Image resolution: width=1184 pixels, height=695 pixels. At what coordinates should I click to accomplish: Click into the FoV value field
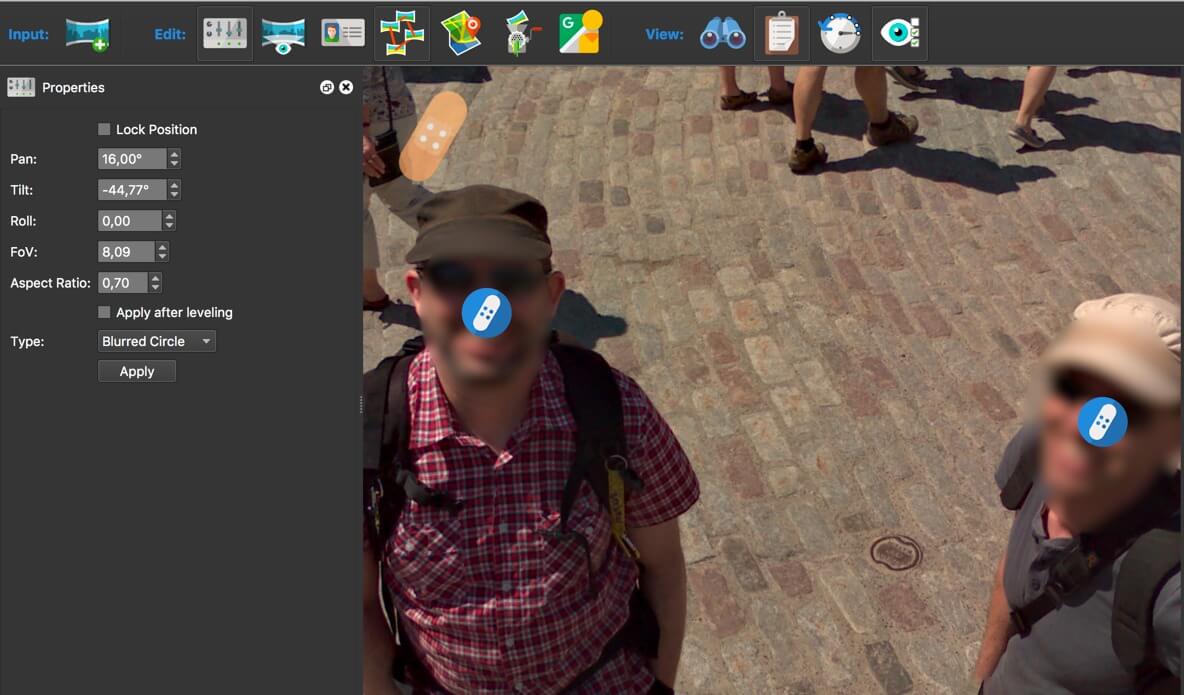coord(126,252)
